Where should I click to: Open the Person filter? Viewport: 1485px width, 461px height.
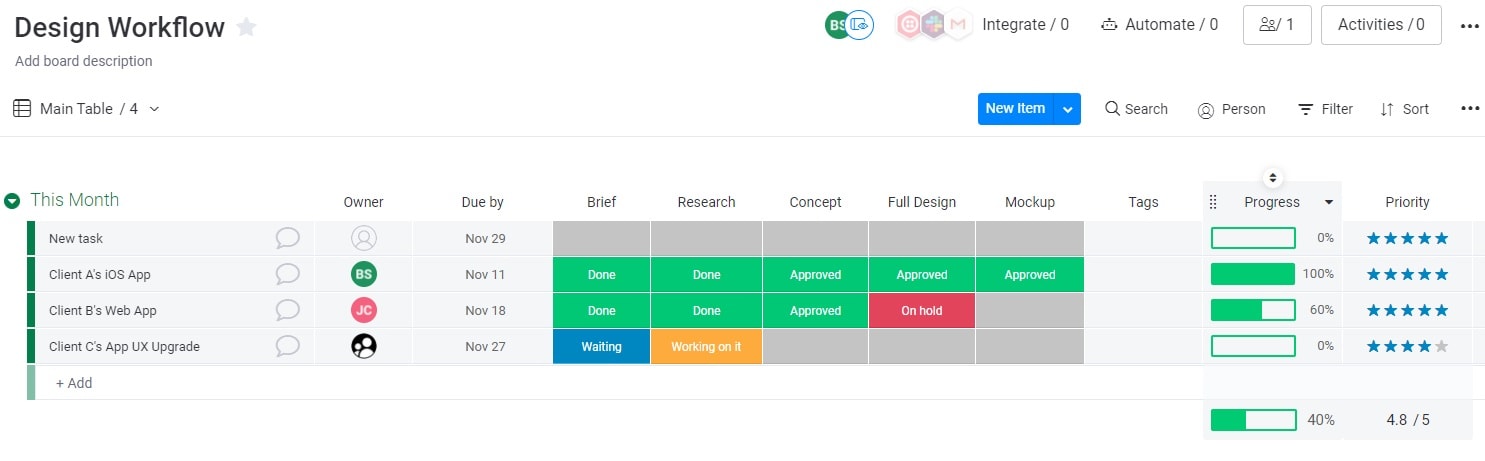coord(1231,109)
